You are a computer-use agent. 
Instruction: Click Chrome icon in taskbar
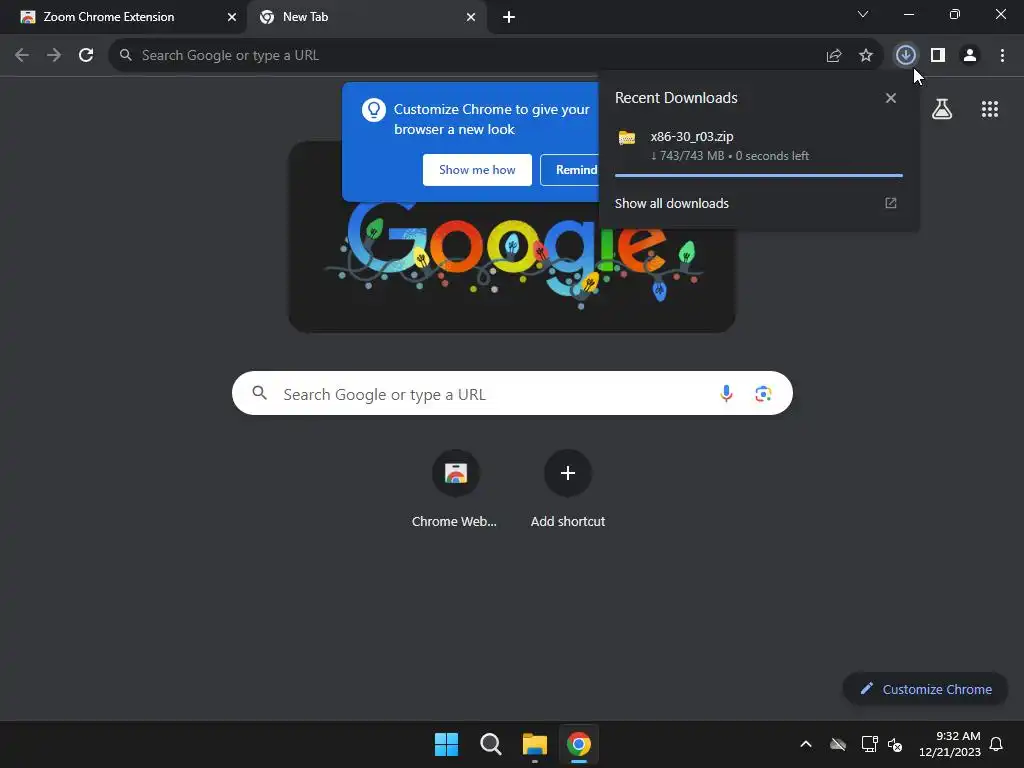point(579,744)
